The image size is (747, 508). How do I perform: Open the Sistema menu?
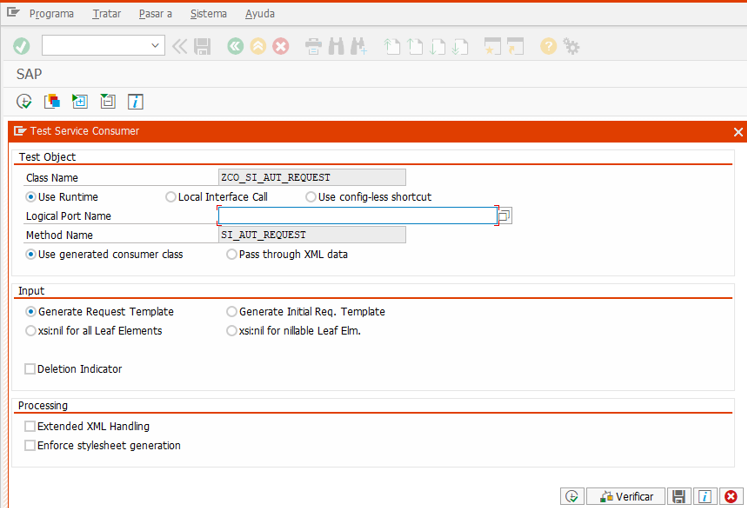pyautogui.click(x=208, y=14)
